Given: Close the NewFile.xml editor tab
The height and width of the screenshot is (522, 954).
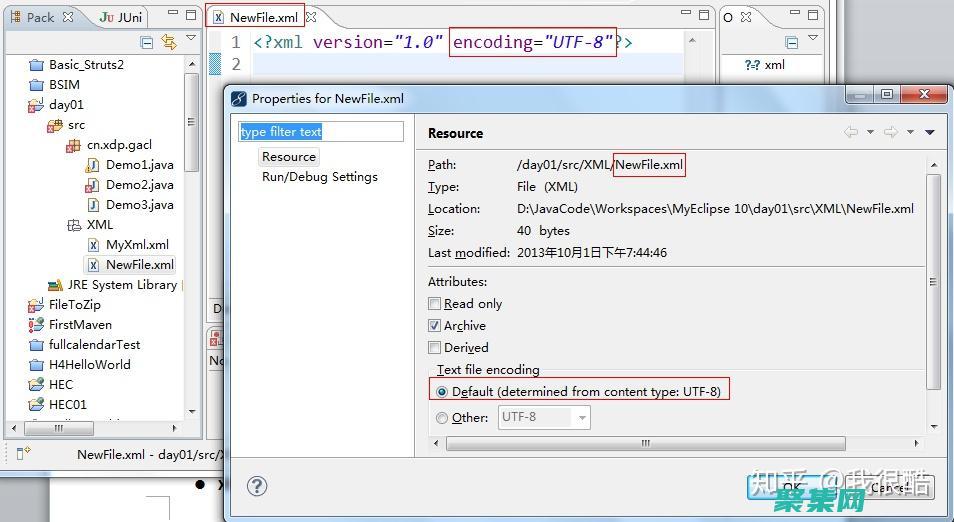Looking at the screenshot, I should [311, 17].
